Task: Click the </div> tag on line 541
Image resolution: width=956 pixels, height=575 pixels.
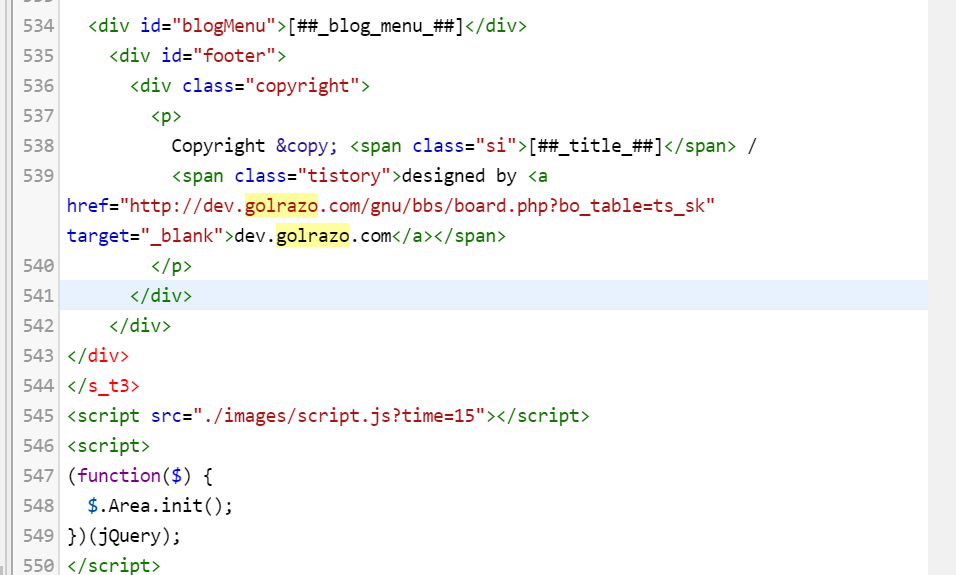Action: [x=161, y=296]
